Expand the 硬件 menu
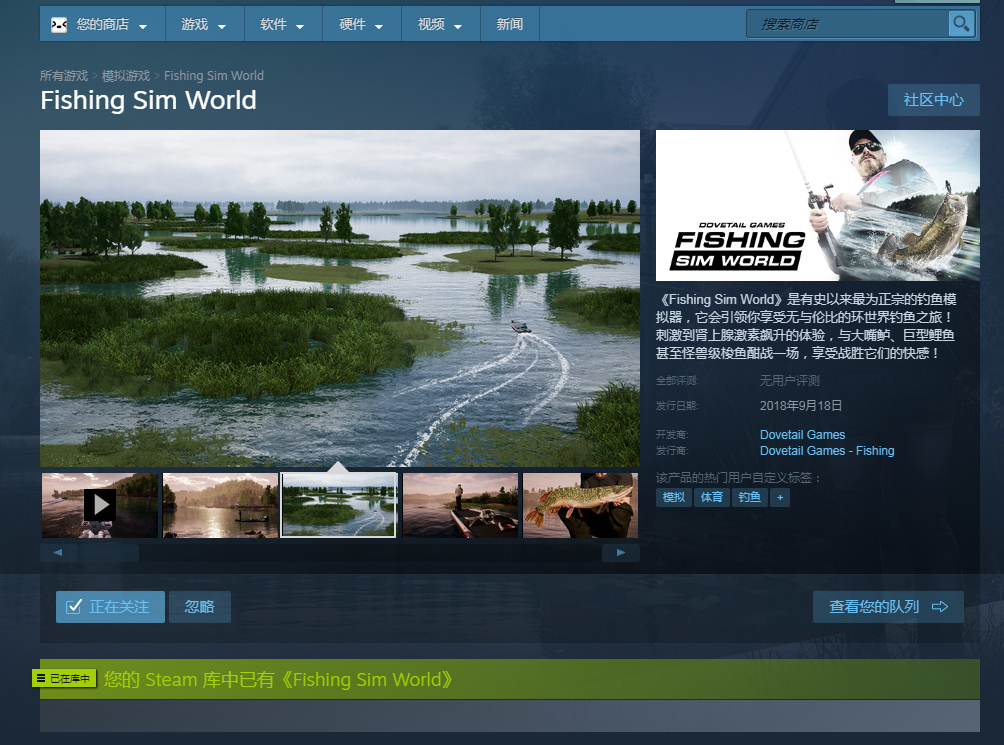This screenshot has width=1004, height=745. point(362,24)
